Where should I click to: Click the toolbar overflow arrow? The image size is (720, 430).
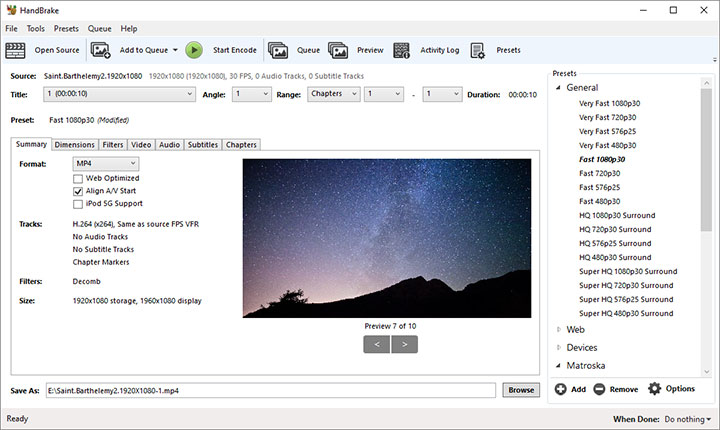[714, 60]
